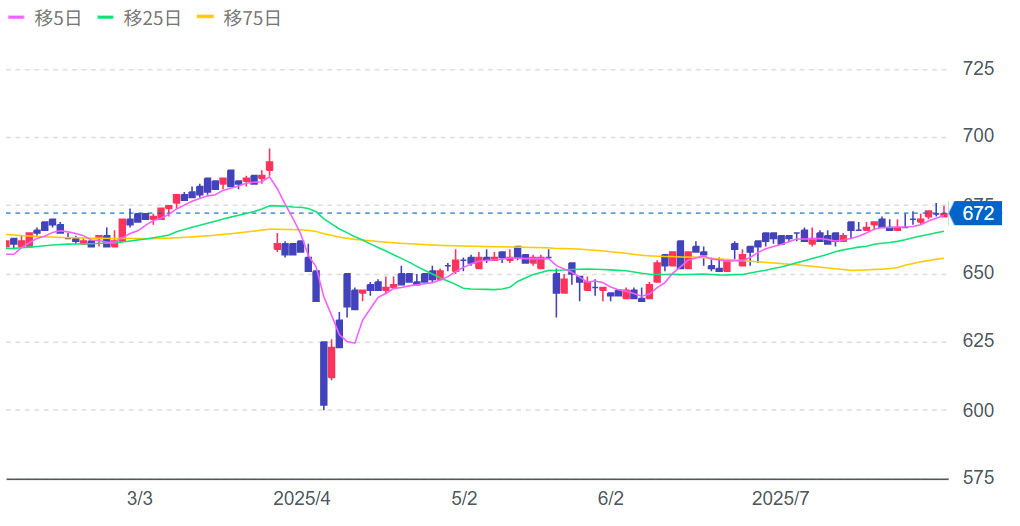Click the blue 672 current price tag
1020x526 pixels.
coord(975,213)
